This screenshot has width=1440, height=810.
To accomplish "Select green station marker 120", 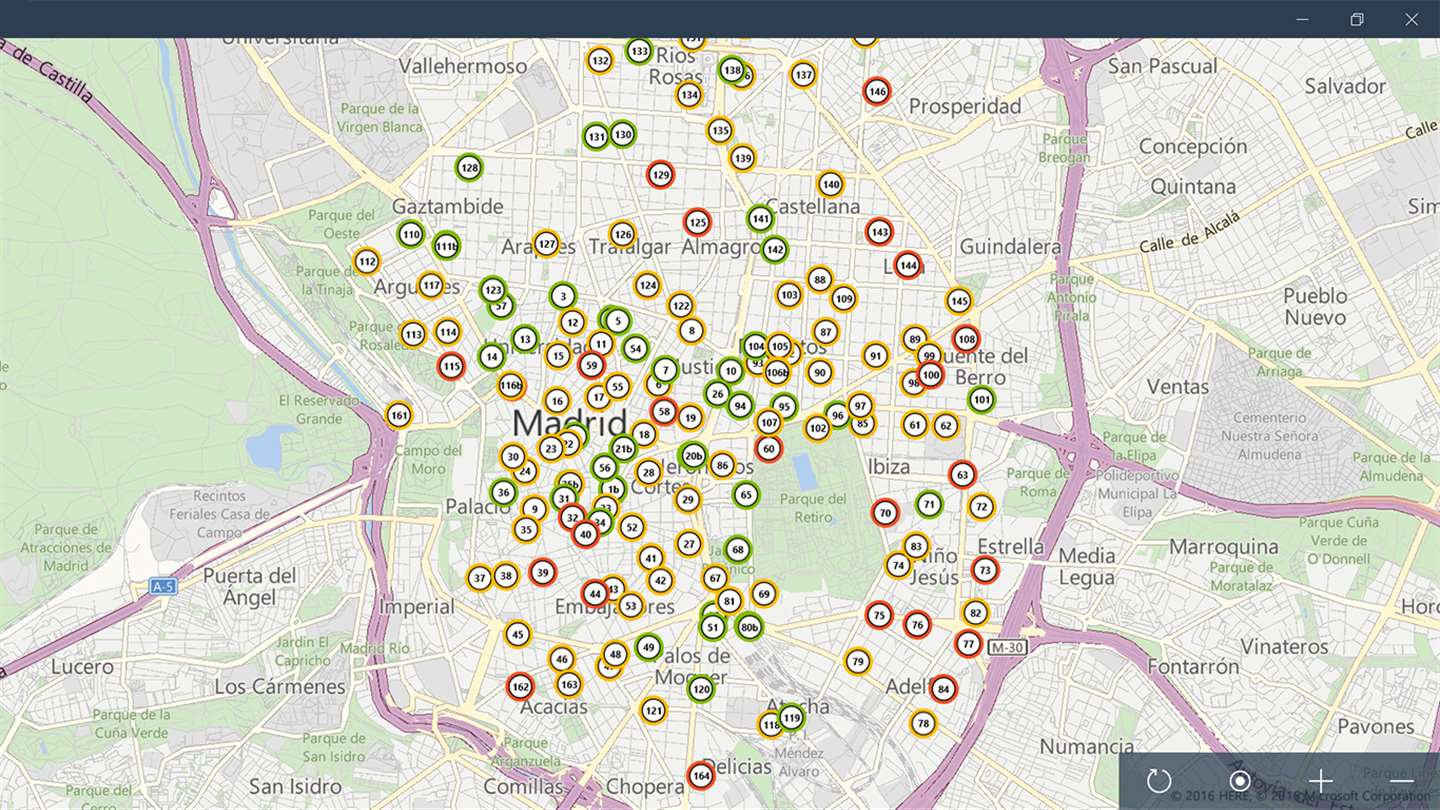I will click(x=701, y=688).
